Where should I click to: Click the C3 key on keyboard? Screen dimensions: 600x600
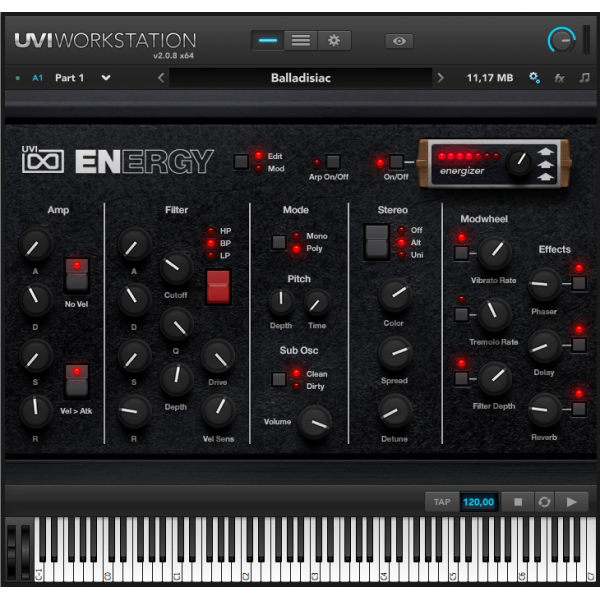point(315,572)
